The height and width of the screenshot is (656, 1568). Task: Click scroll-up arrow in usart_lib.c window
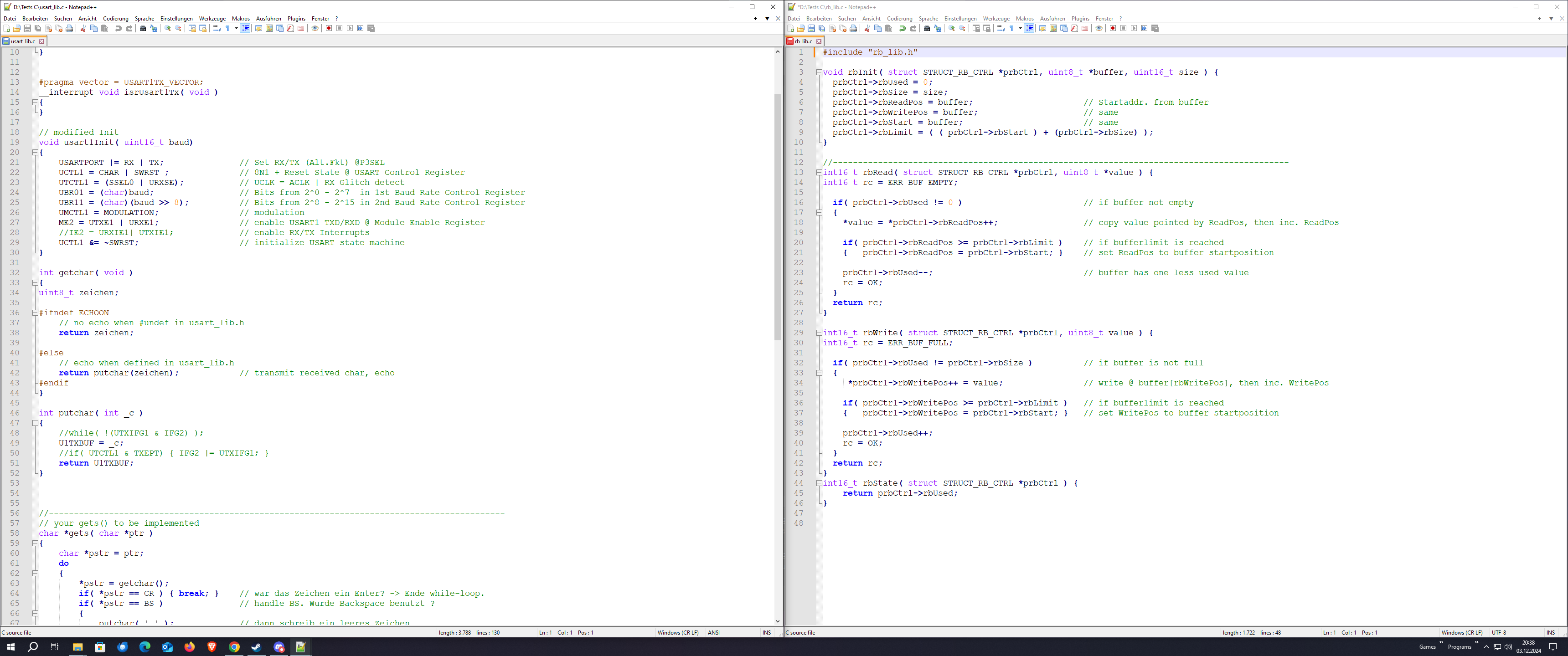click(777, 52)
